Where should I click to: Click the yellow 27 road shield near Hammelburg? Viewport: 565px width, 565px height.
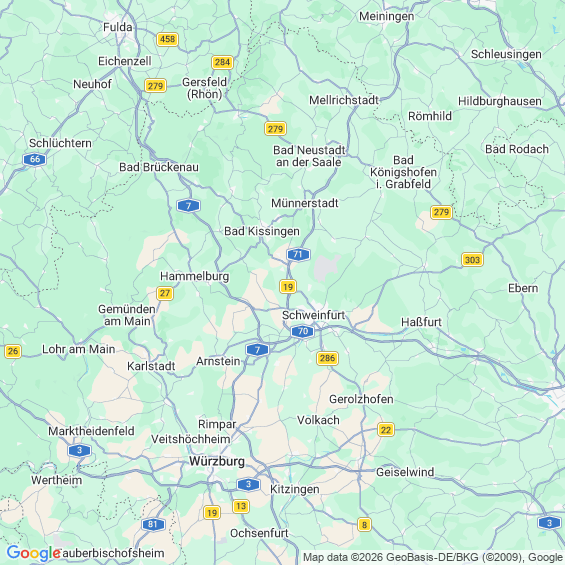click(x=165, y=293)
